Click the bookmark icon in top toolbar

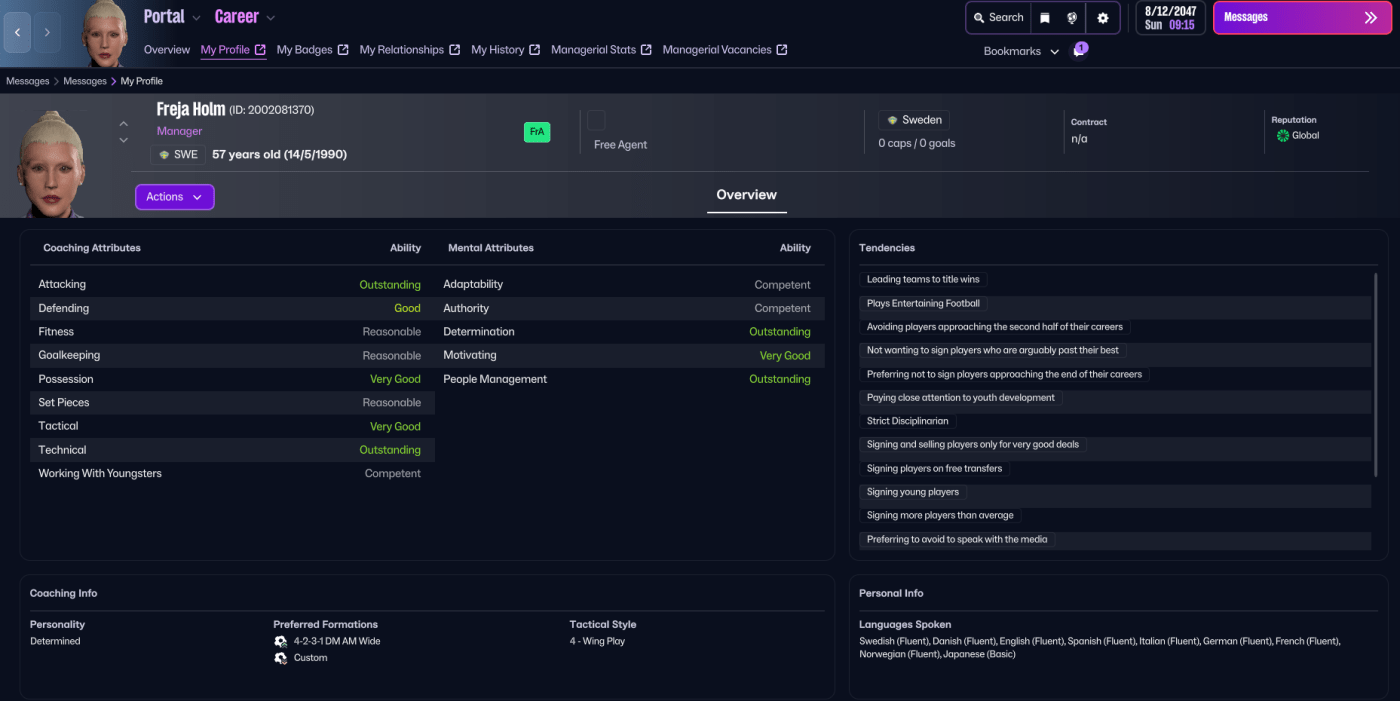click(1045, 18)
